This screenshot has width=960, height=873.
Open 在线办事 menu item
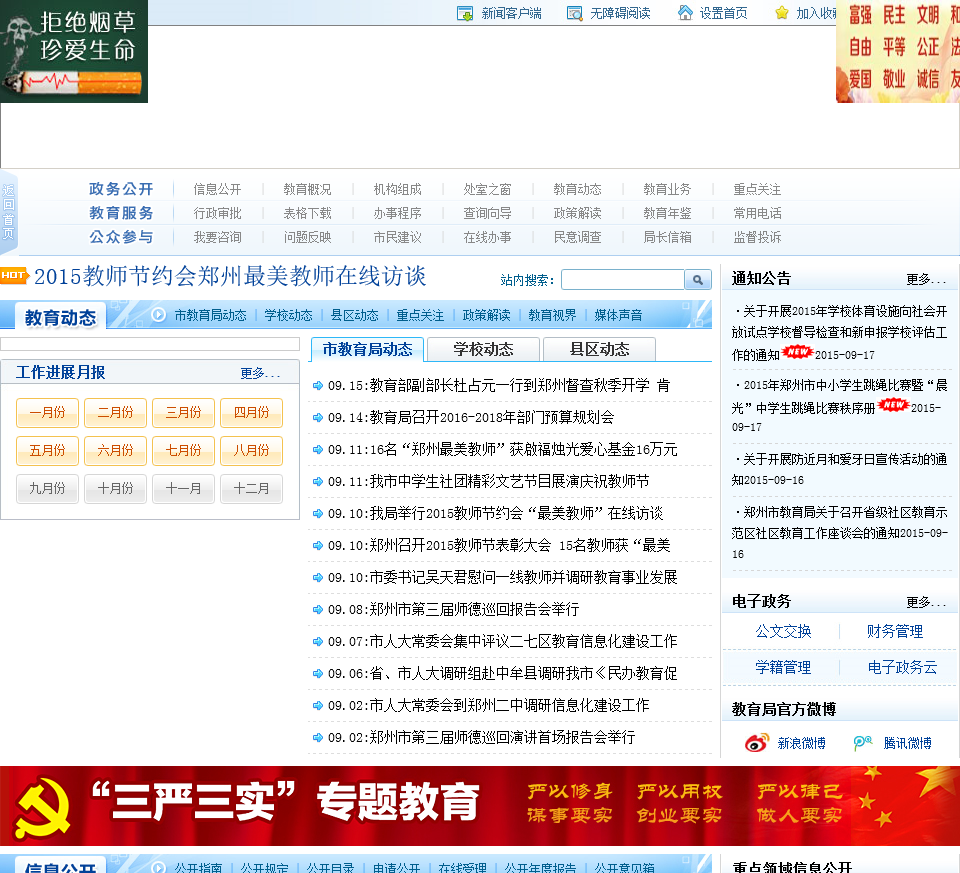click(x=487, y=237)
